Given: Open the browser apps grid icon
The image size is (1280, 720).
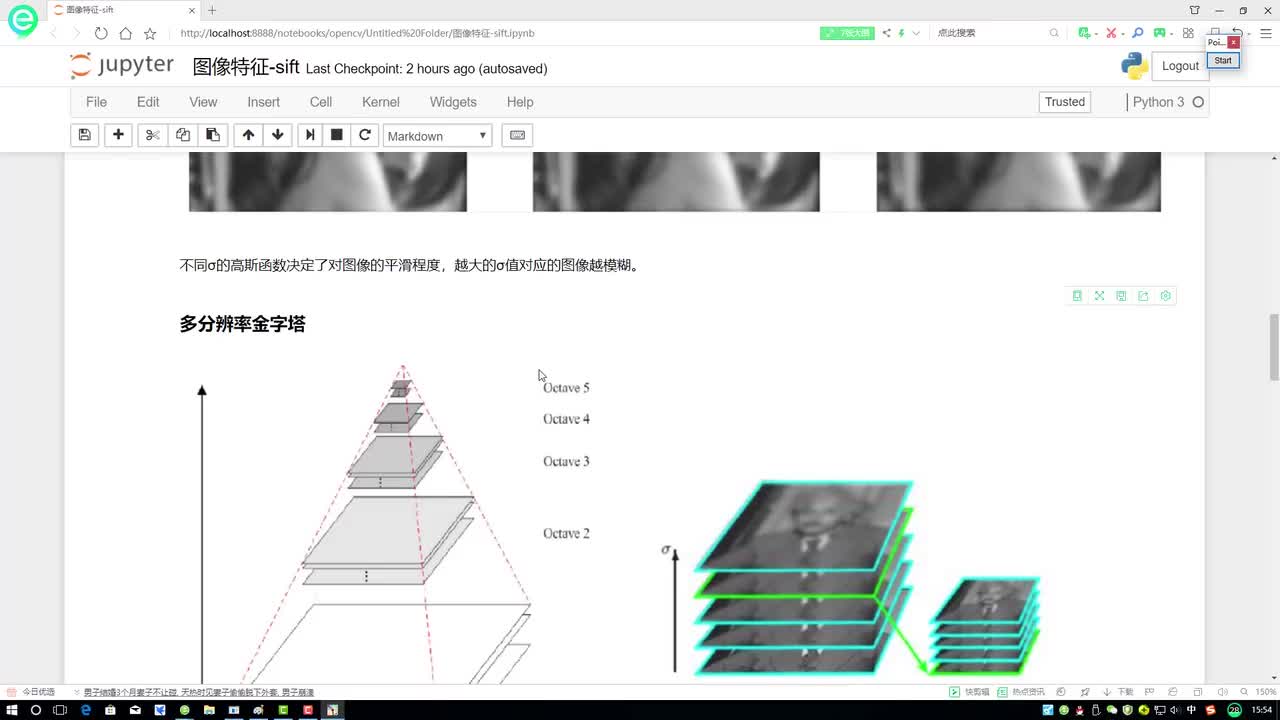Looking at the screenshot, I should (1188, 33).
